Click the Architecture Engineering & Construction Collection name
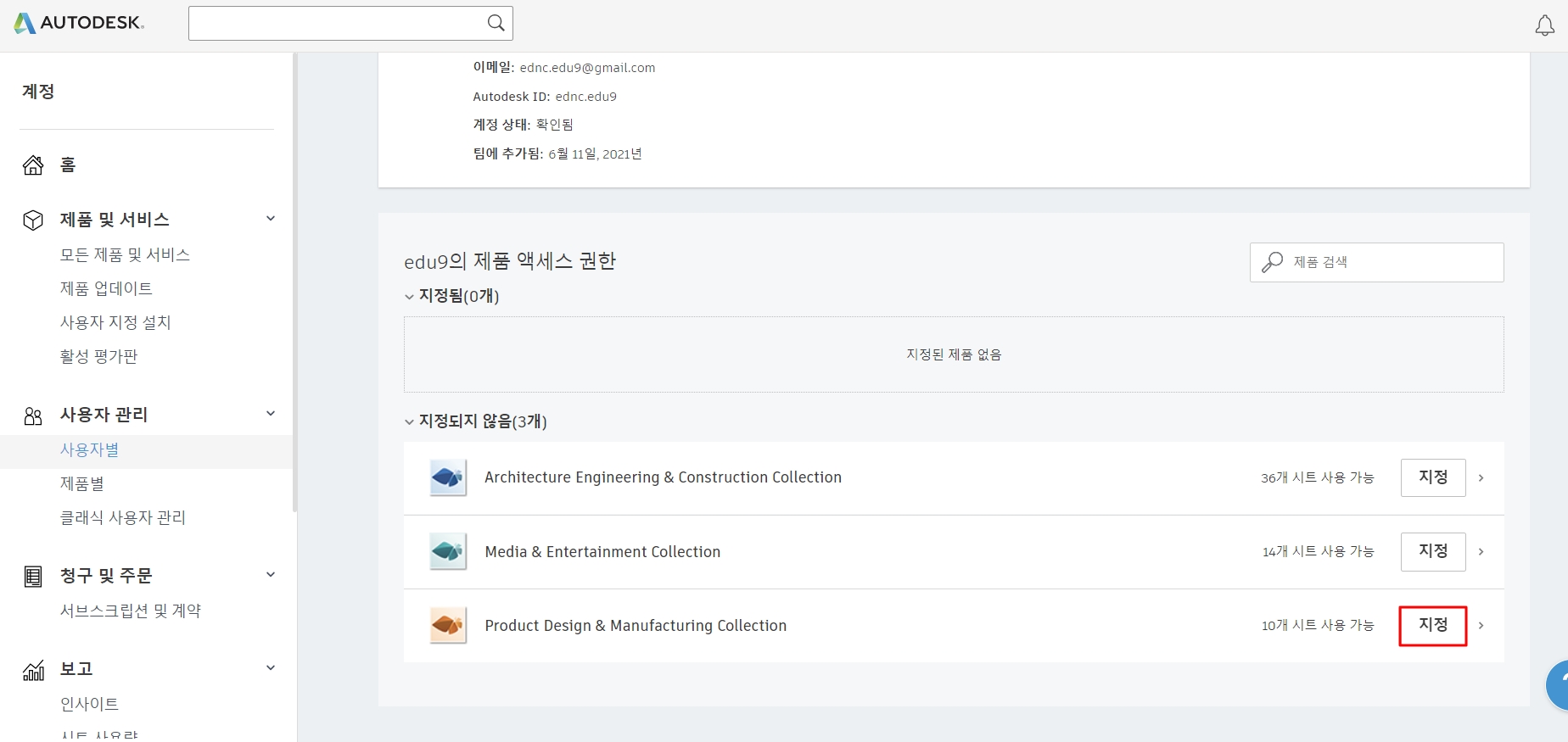The image size is (1568, 742). coord(663,477)
